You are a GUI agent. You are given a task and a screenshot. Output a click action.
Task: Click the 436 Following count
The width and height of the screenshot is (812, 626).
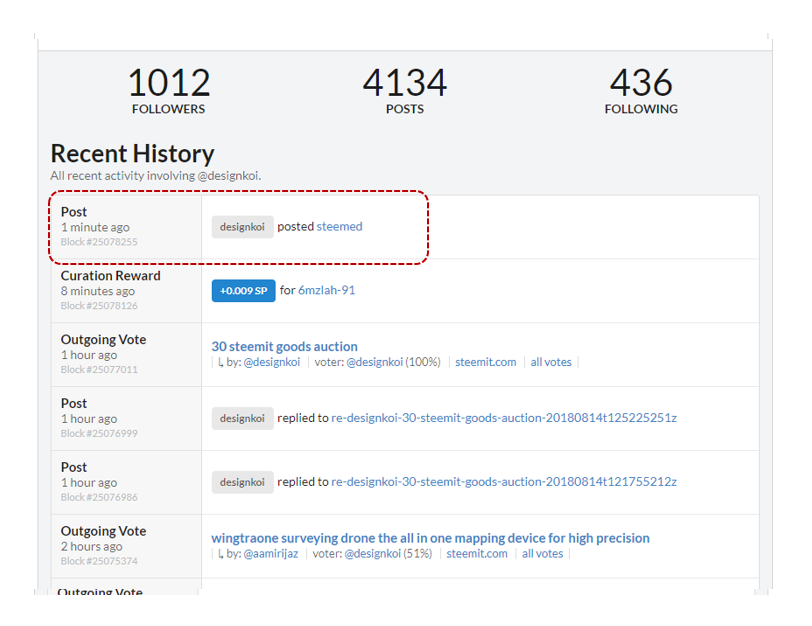[x=641, y=82]
